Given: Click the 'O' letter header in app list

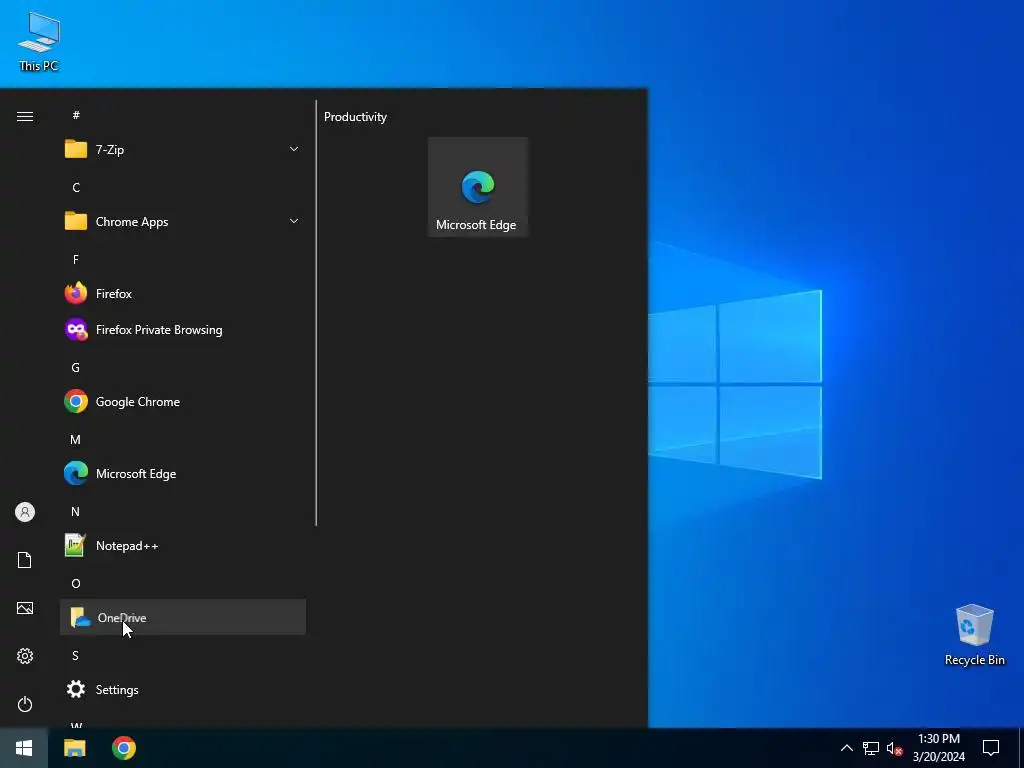Looking at the screenshot, I should [x=76, y=583].
